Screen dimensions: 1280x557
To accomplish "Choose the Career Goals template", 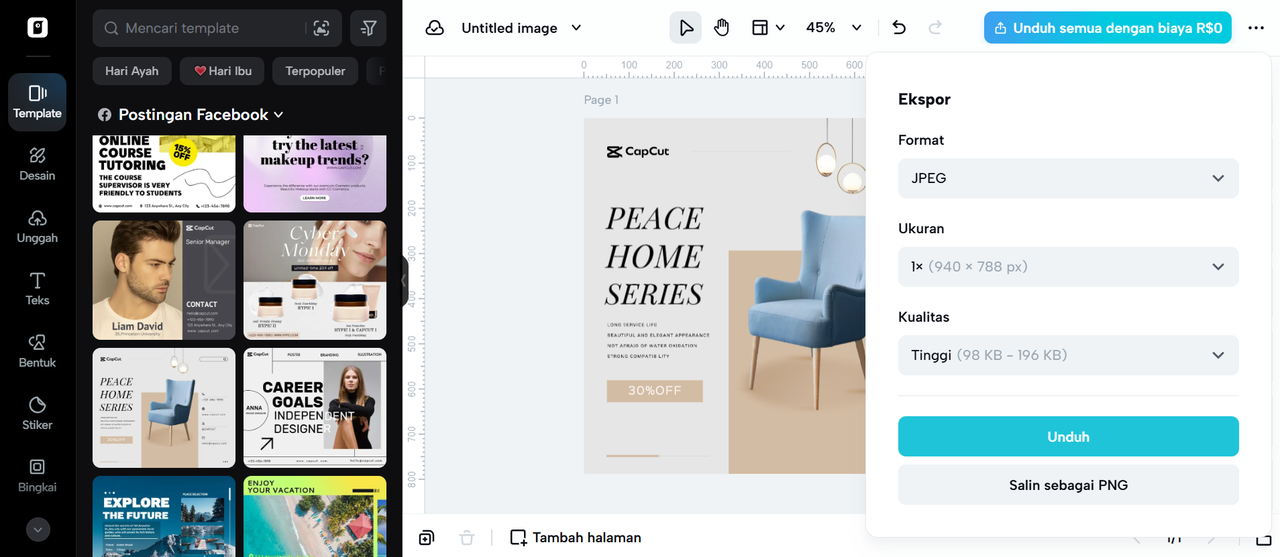I will (315, 408).
